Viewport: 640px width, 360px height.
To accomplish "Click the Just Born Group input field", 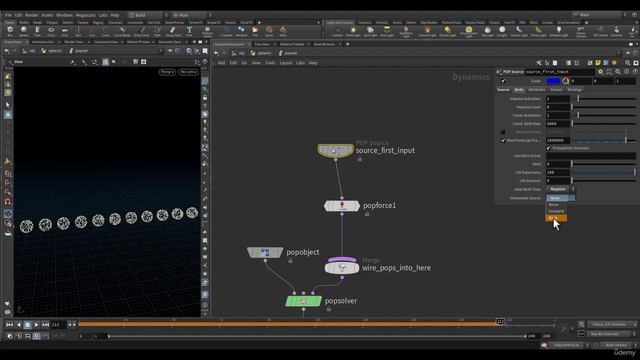I will [x=591, y=156].
